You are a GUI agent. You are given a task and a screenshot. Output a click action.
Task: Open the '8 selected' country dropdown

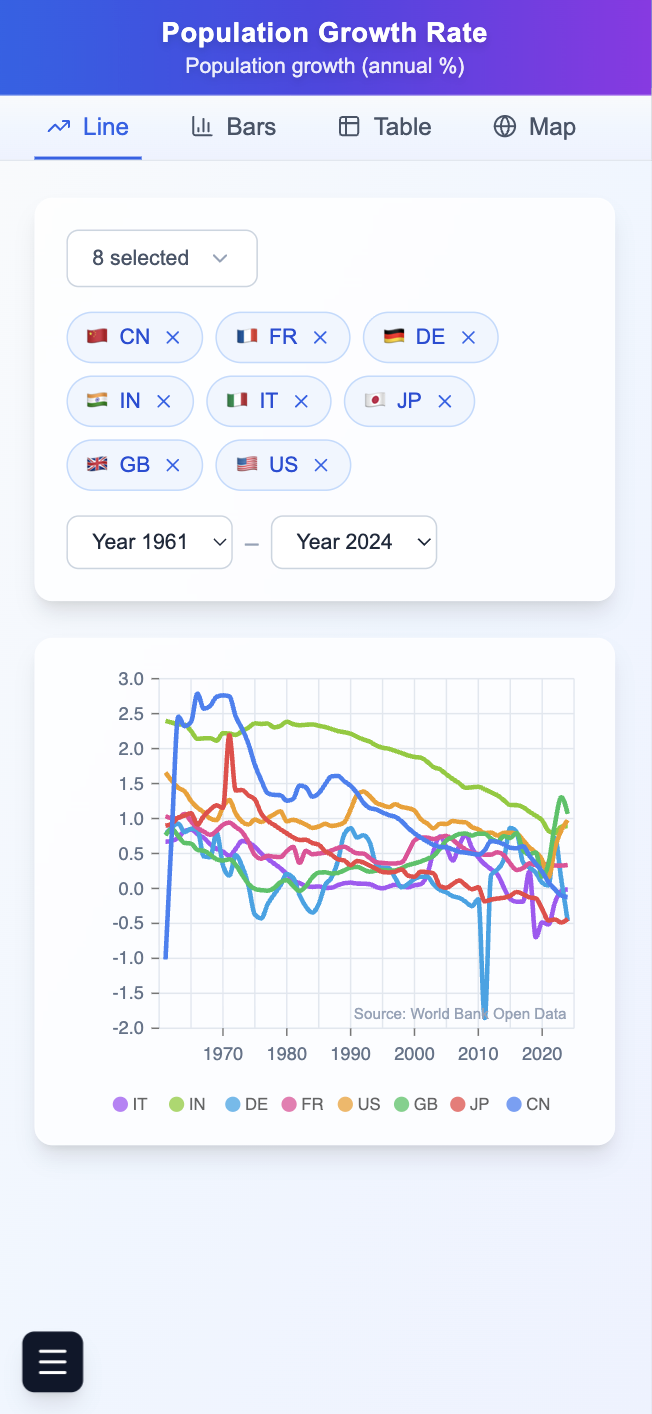click(161, 257)
